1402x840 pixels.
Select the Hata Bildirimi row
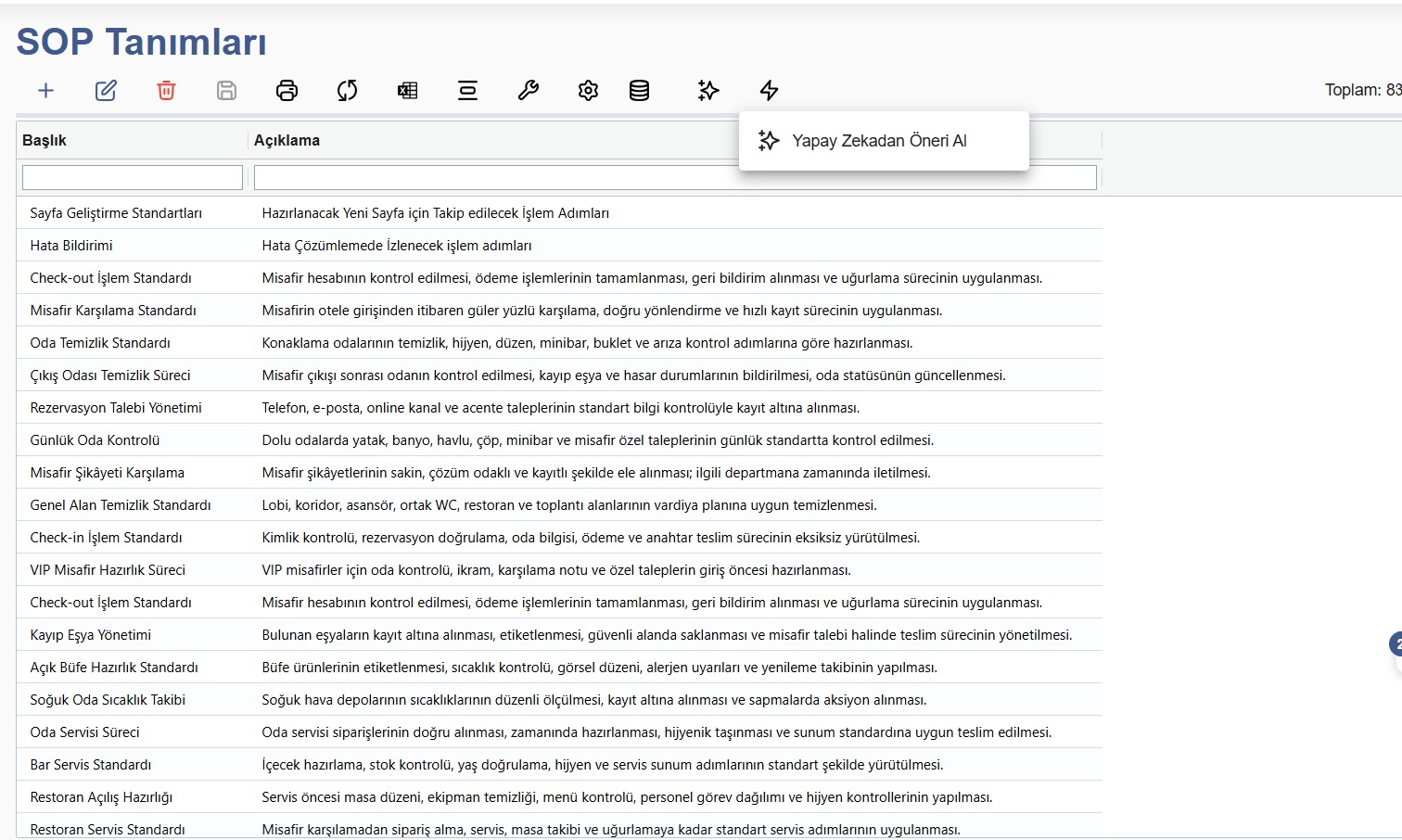pos(559,246)
